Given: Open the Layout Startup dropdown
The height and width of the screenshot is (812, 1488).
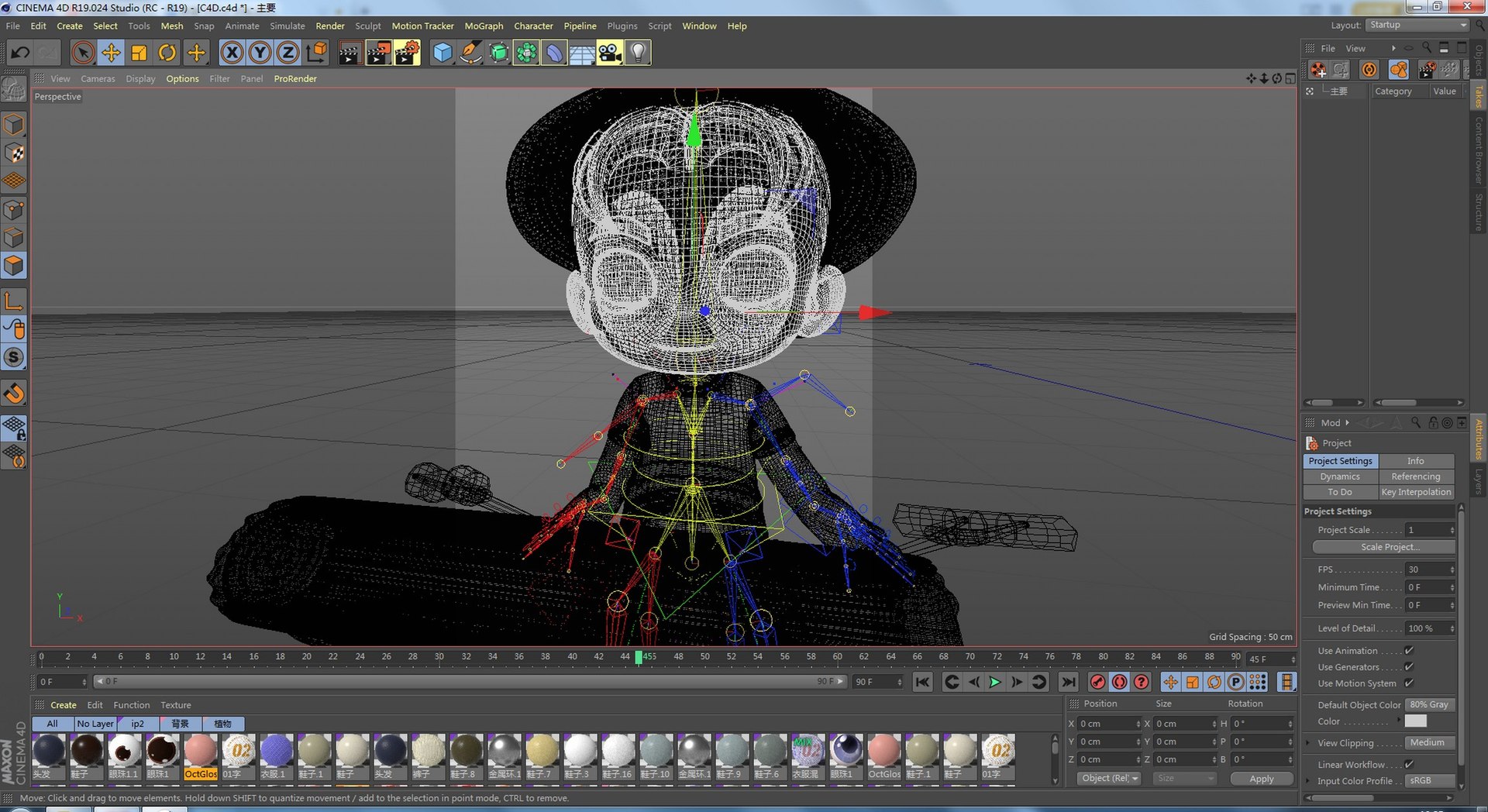Looking at the screenshot, I should (1417, 25).
